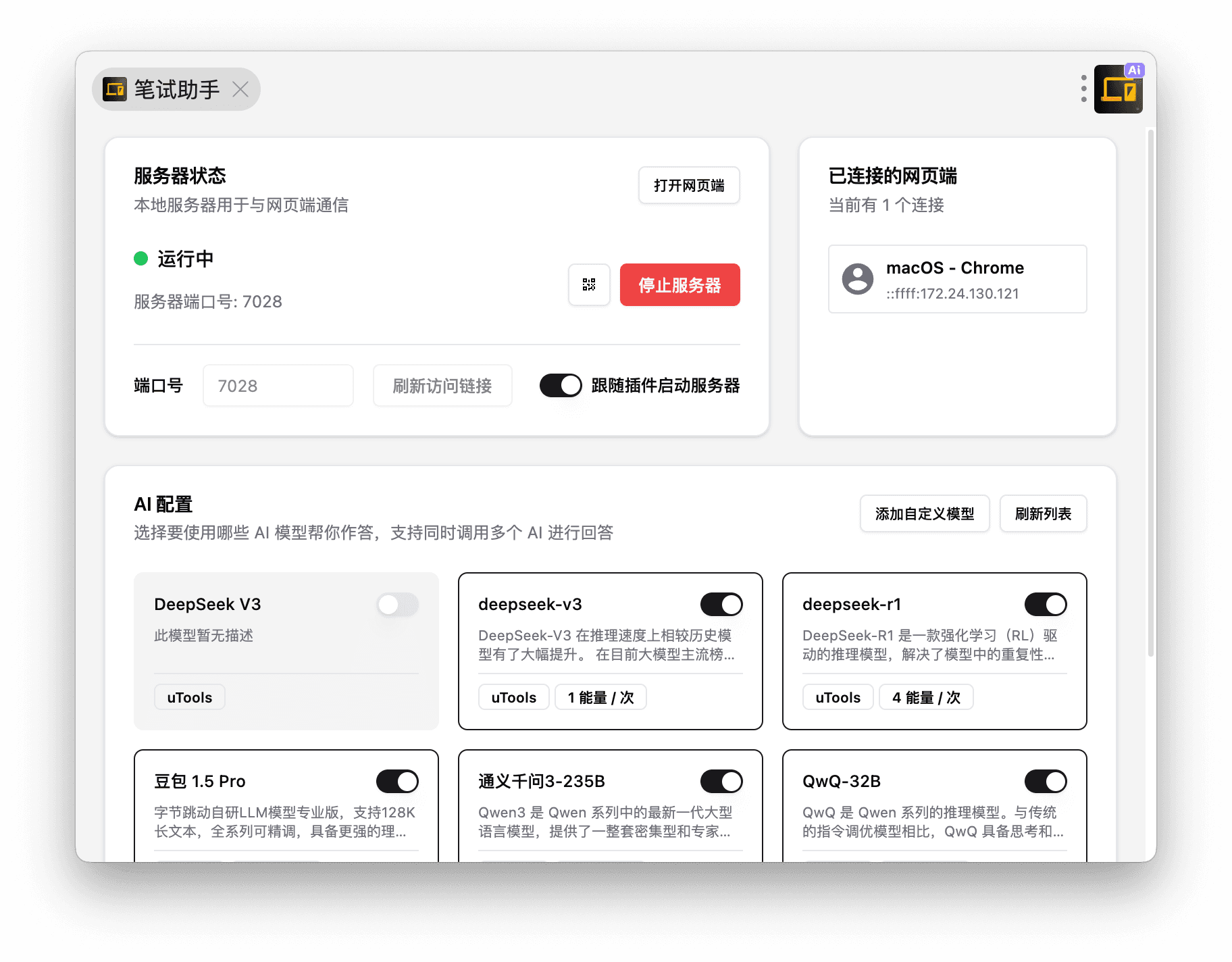The width and height of the screenshot is (1232, 962).
Task: Click 服务器端口号: 7028 text
Action: (208, 301)
